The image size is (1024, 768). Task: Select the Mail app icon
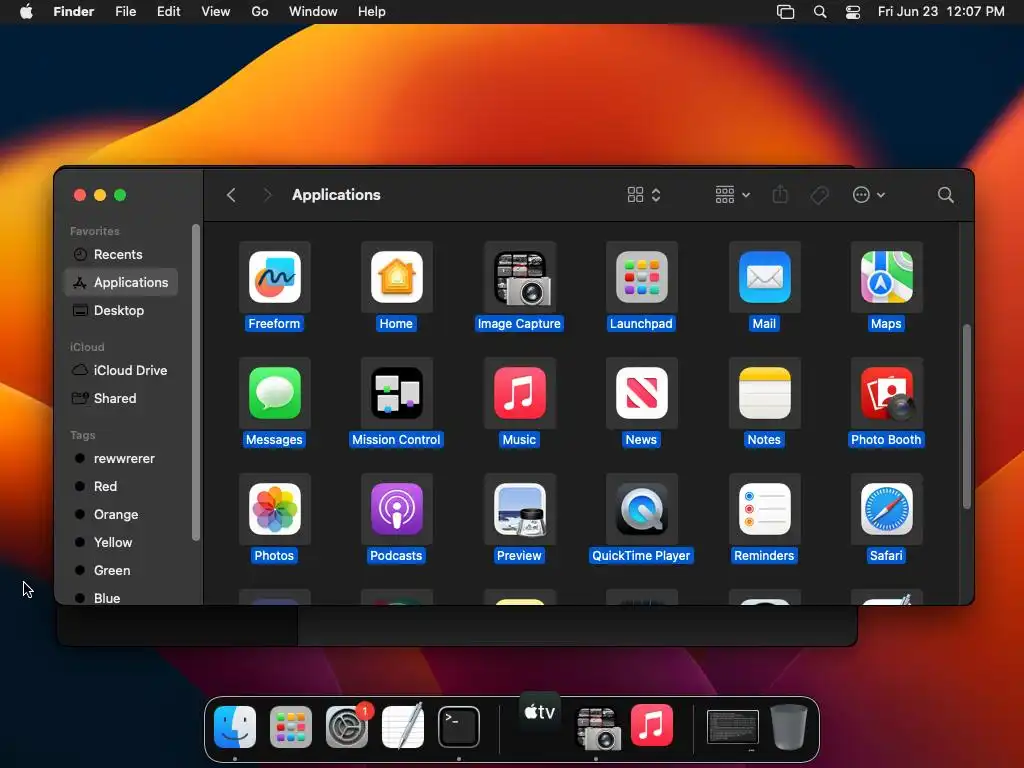[x=764, y=277]
